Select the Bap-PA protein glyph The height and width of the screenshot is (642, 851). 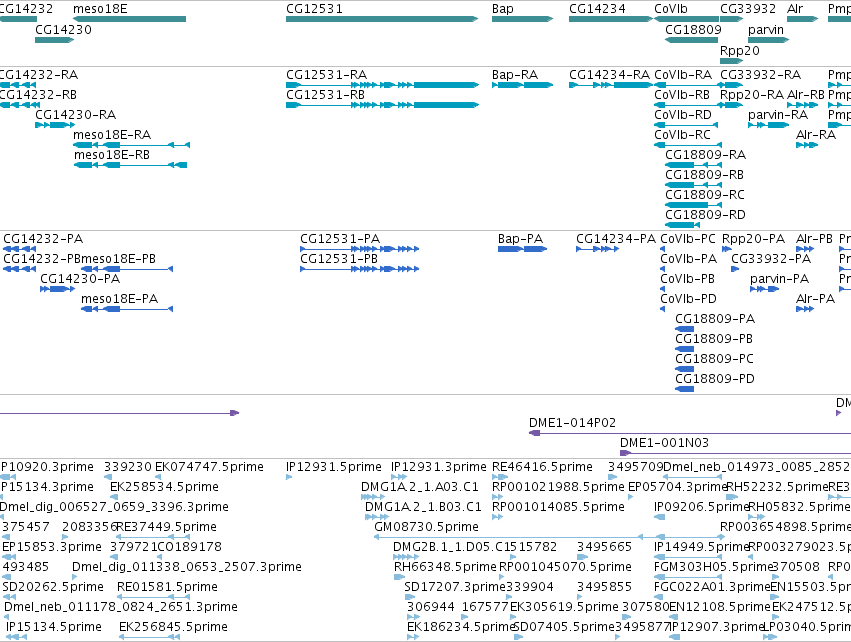[x=522, y=249]
